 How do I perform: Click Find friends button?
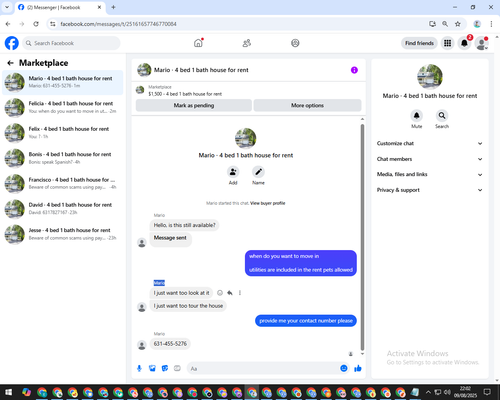(419, 43)
